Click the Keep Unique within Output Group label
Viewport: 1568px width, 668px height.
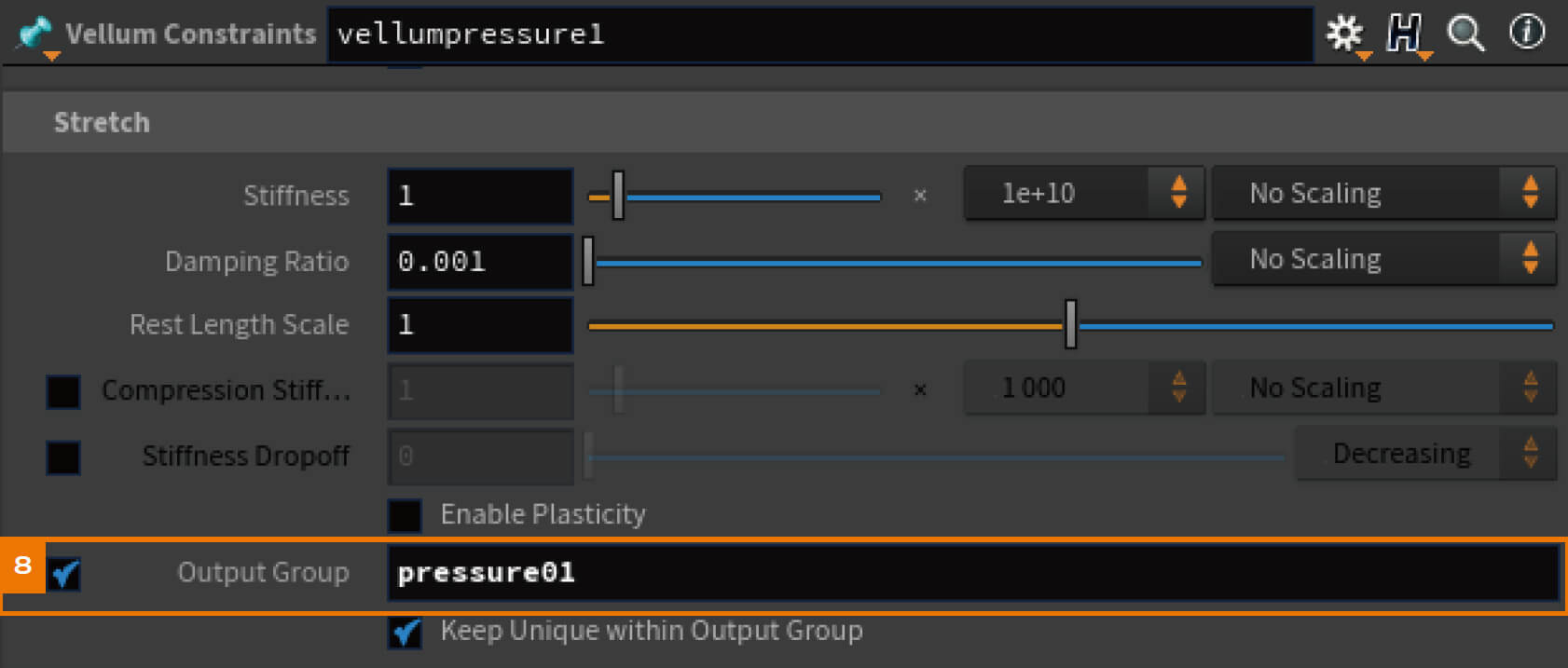[652, 631]
